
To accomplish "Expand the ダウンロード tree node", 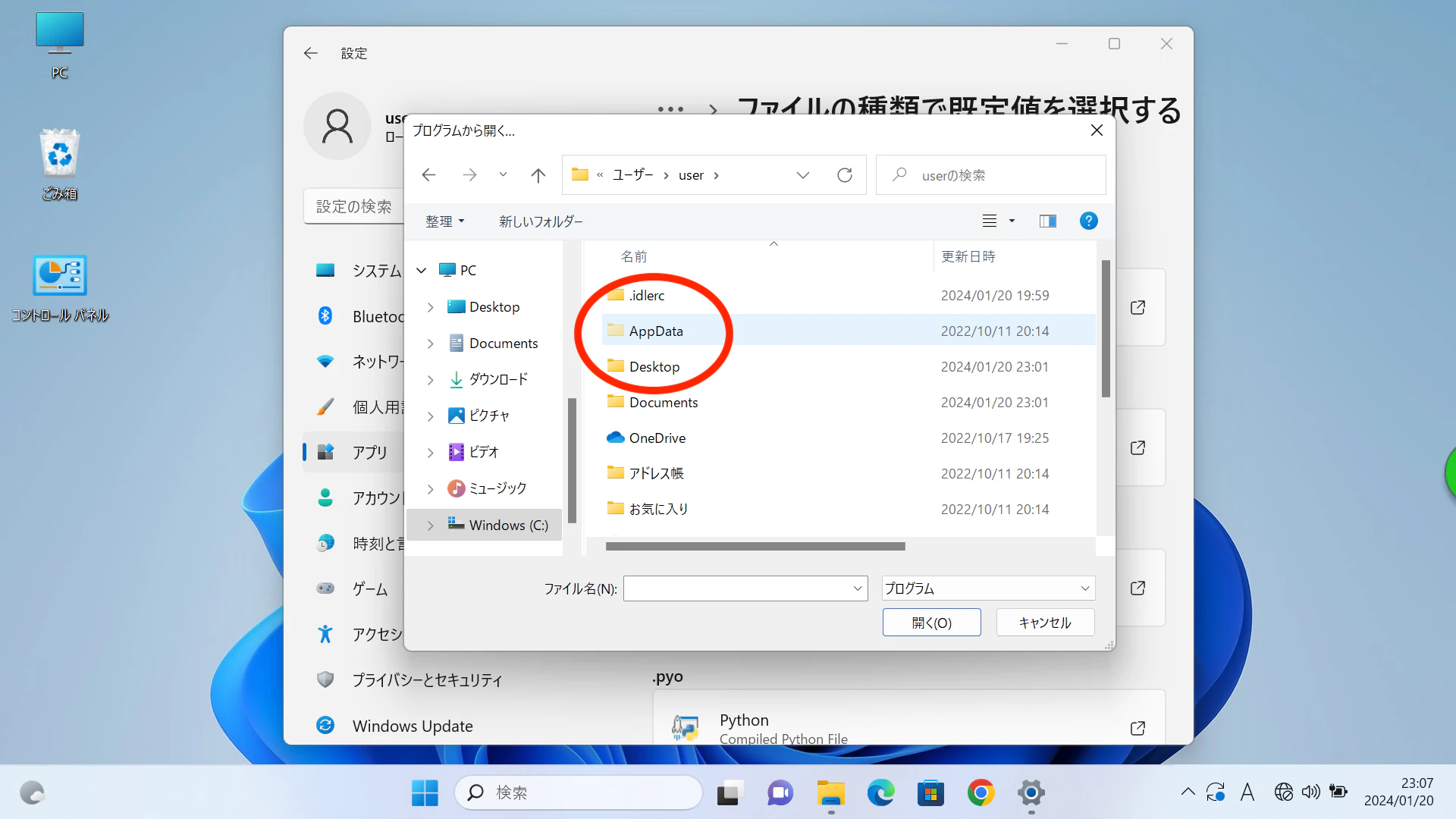I will [x=430, y=379].
